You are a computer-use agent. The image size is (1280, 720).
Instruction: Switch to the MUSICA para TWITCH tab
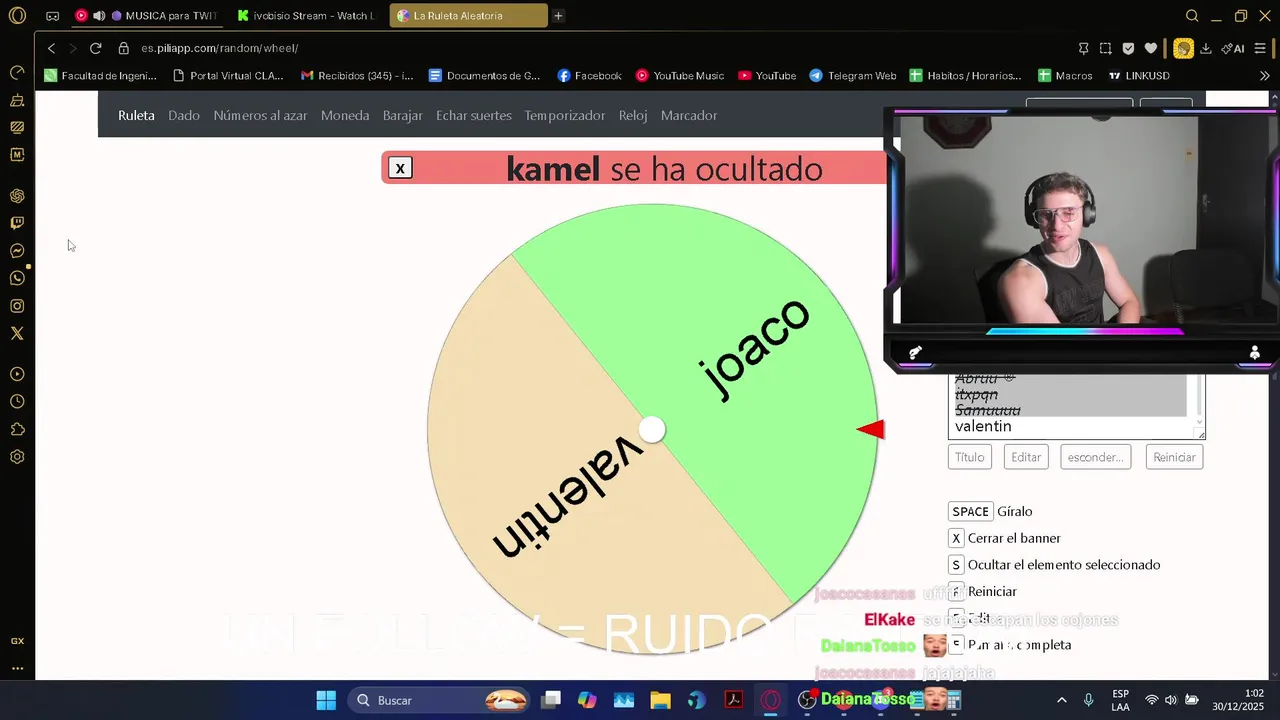click(x=150, y=16)
